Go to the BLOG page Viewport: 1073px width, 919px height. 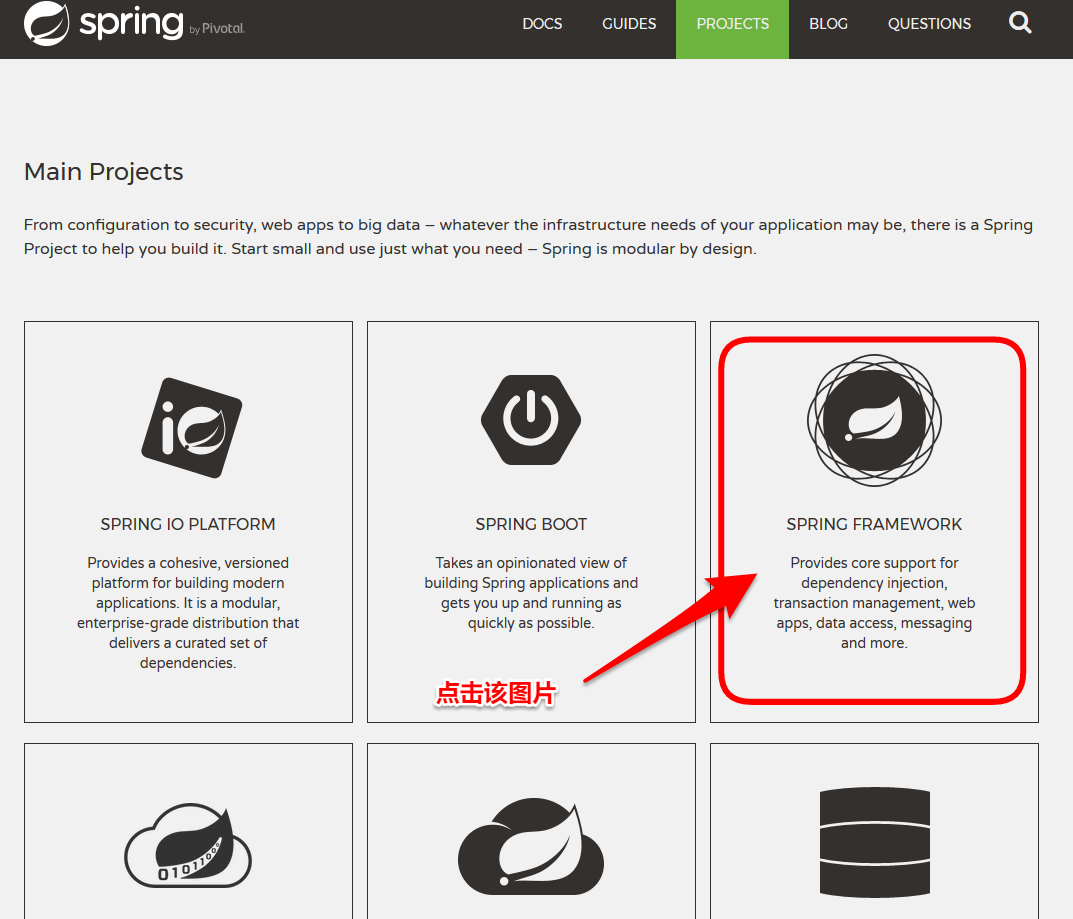tap(828, 24)
